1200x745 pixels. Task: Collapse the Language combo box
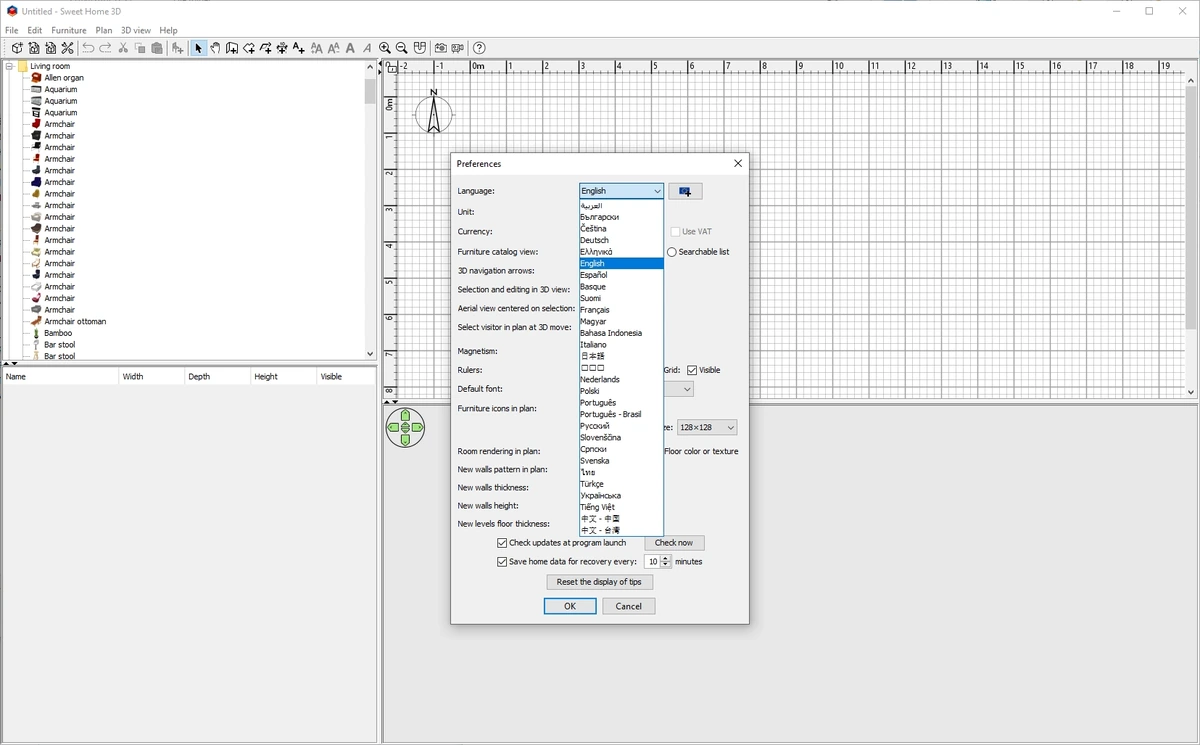[x=621, y=191]
